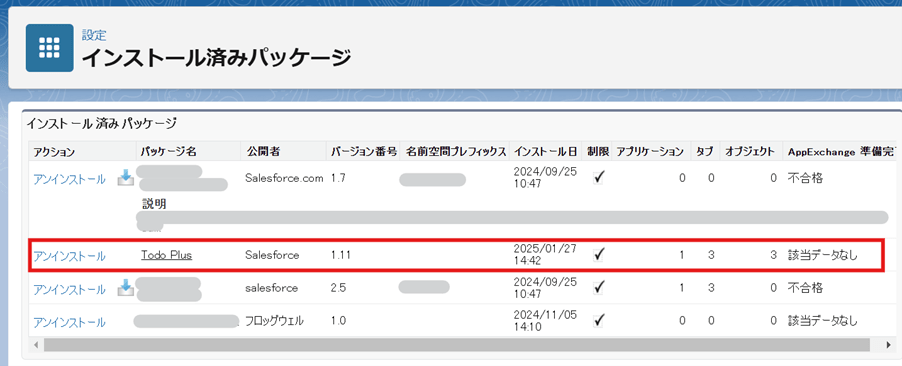Click the パッケージ名 column header
The width and height of the screenshot is (902, 366).
click(169, 152)
